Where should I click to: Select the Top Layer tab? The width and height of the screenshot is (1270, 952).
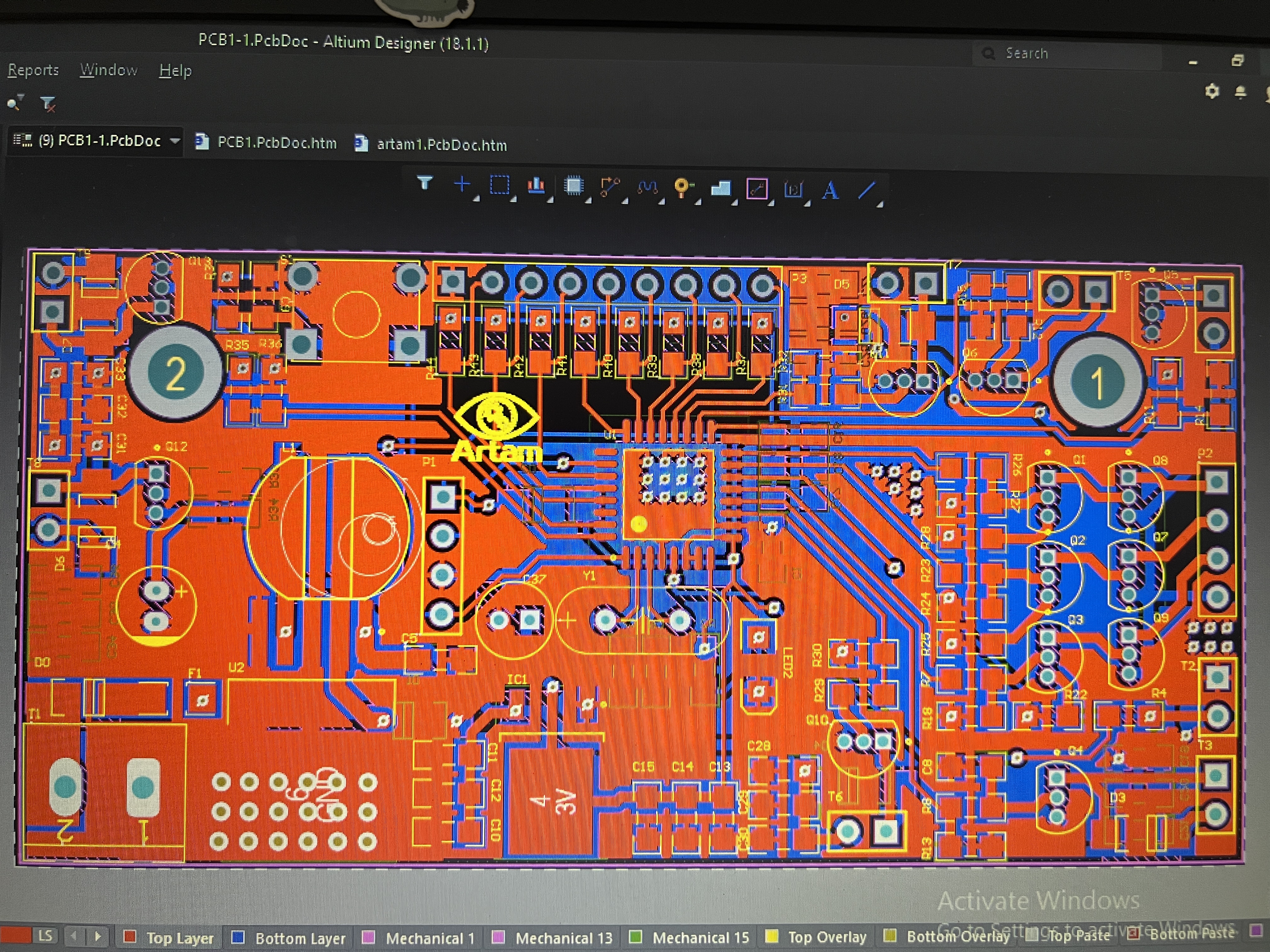pyautogui.click(x=169, y=938)
